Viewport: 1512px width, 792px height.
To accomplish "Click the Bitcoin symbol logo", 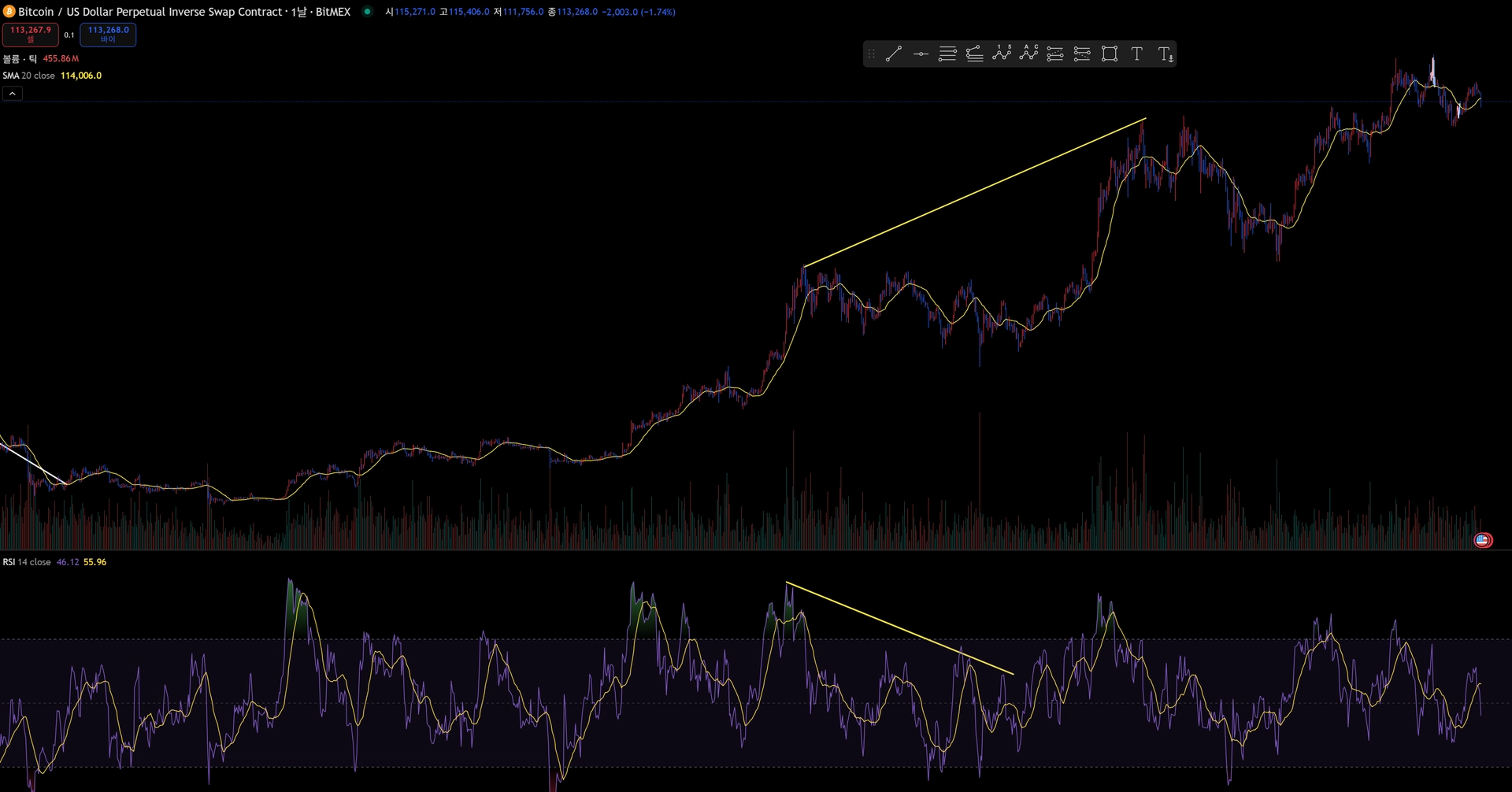I will (9, 12).
